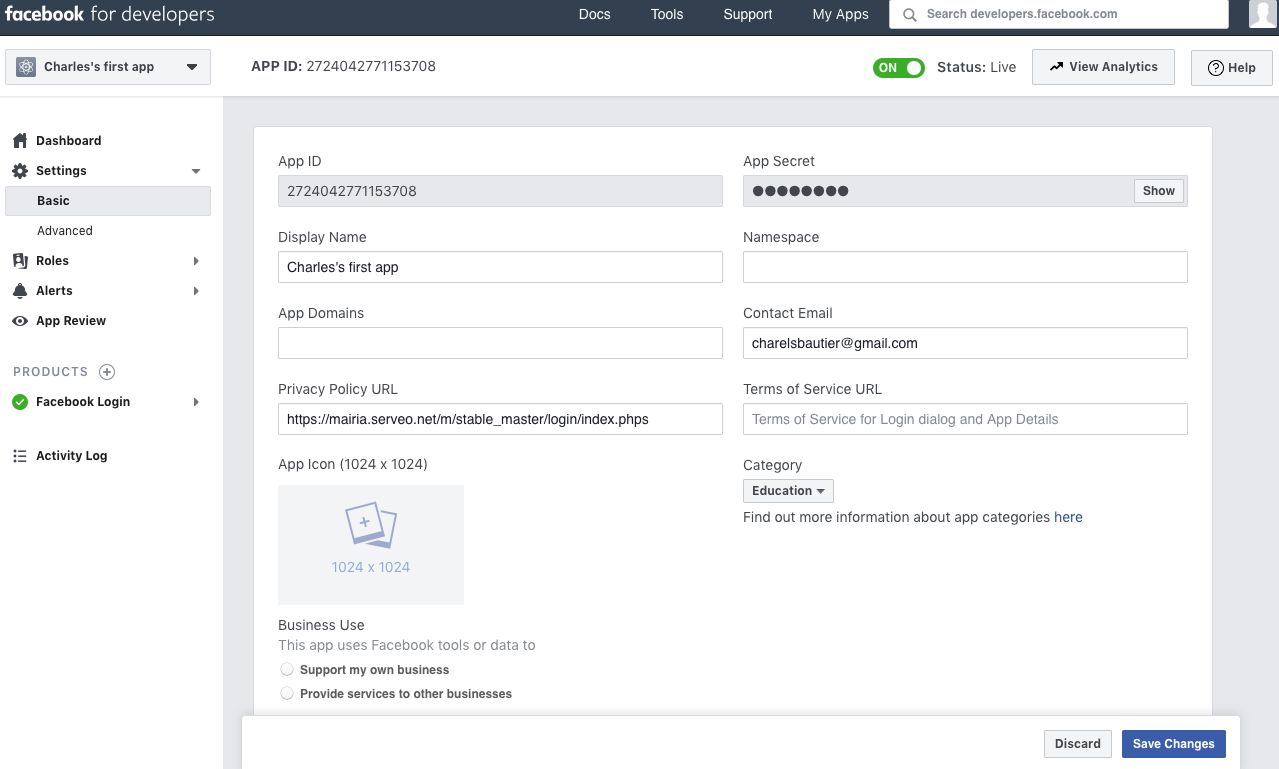Click the Help button
The height and width of the screenshot is (769, 1279).
click(1232, 68)
